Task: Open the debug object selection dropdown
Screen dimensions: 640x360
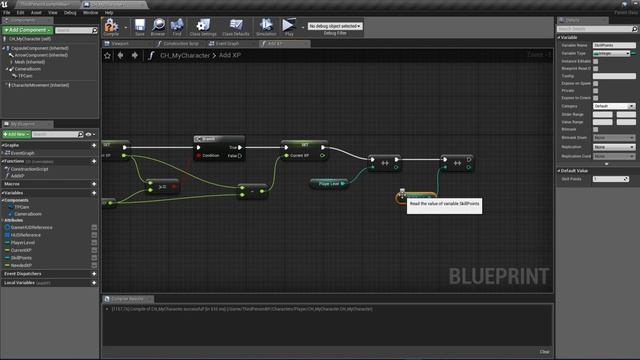Action: 335,26
